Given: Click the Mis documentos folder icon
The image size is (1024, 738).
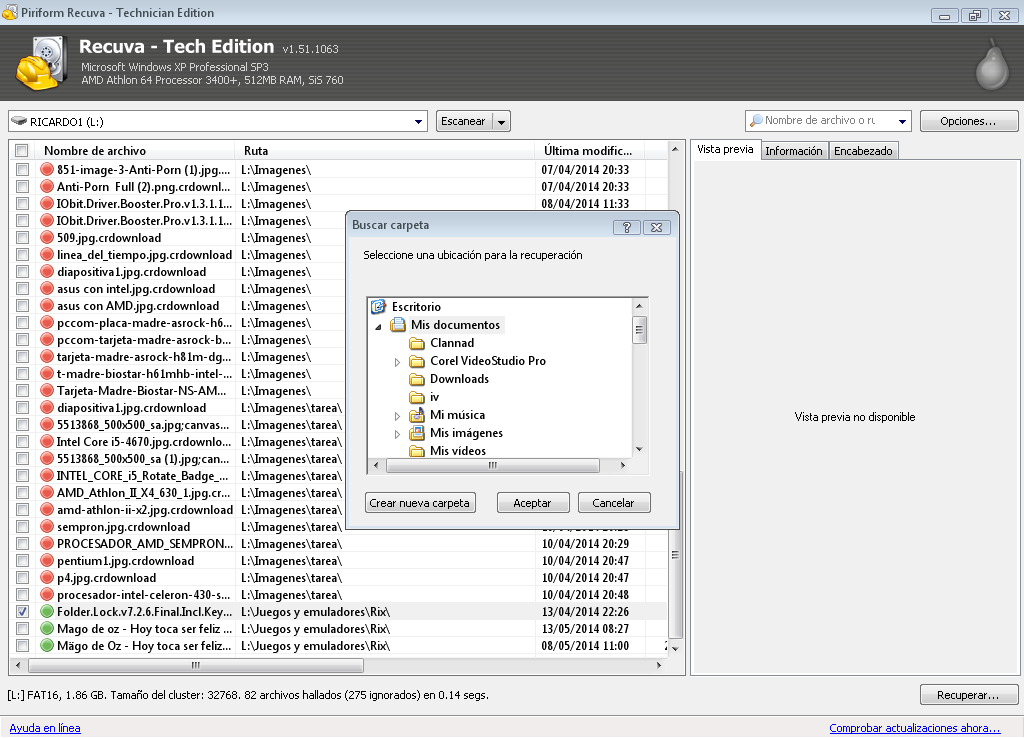Looking at the screenshot, I should (398, 325).
